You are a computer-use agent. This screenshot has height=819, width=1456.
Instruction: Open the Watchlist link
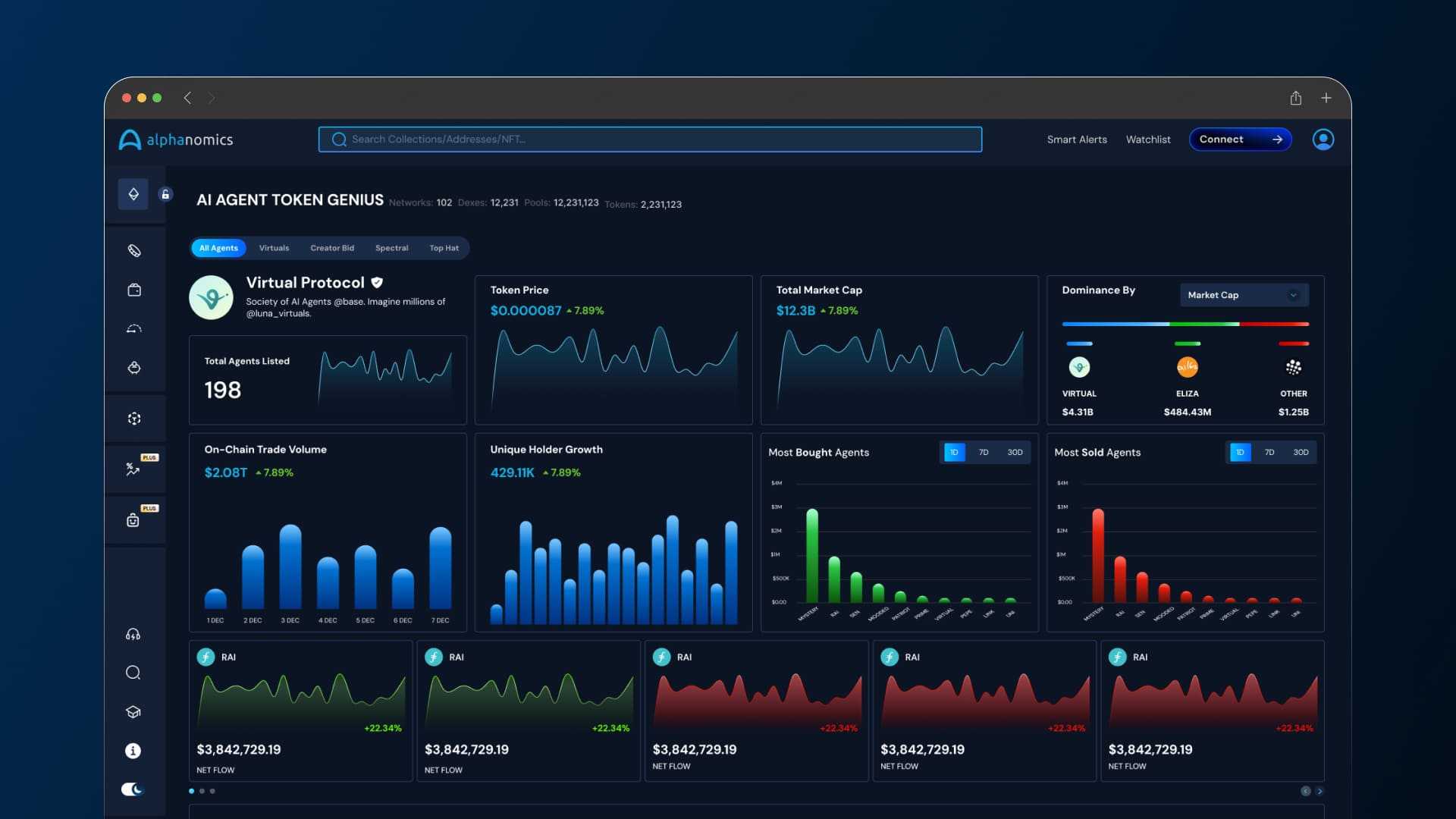(1148, 140)
